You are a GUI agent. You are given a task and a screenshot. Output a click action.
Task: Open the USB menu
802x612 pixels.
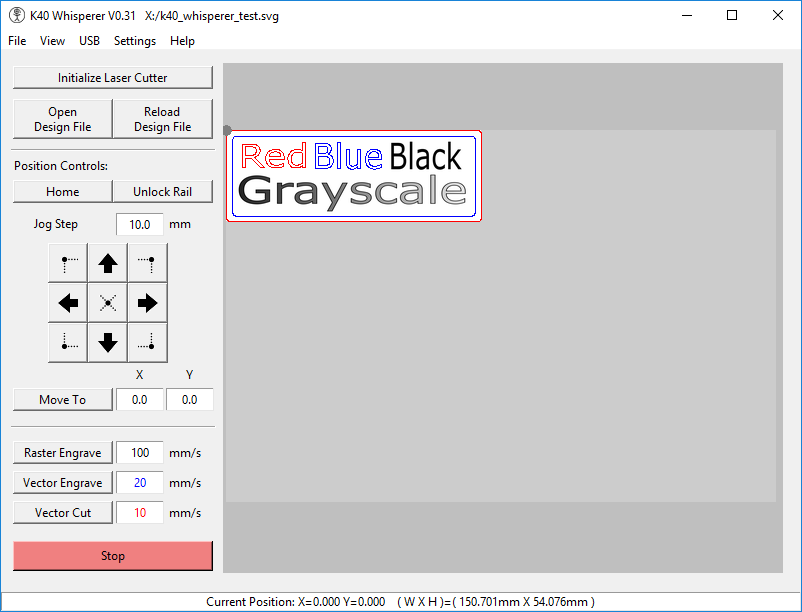coord(89,41)
